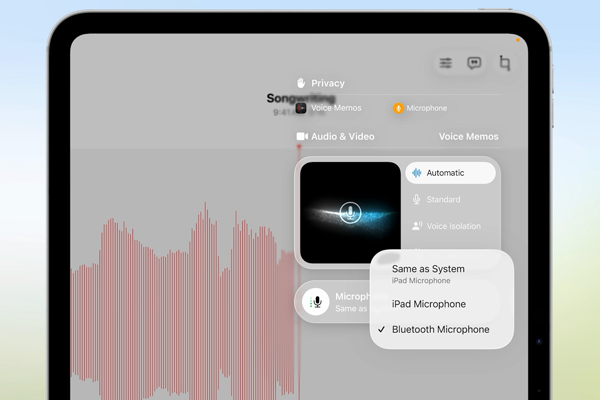Screen dimensions: 600x400
Task: Open the transcript speech bubble icon
Action: [474, 63]
